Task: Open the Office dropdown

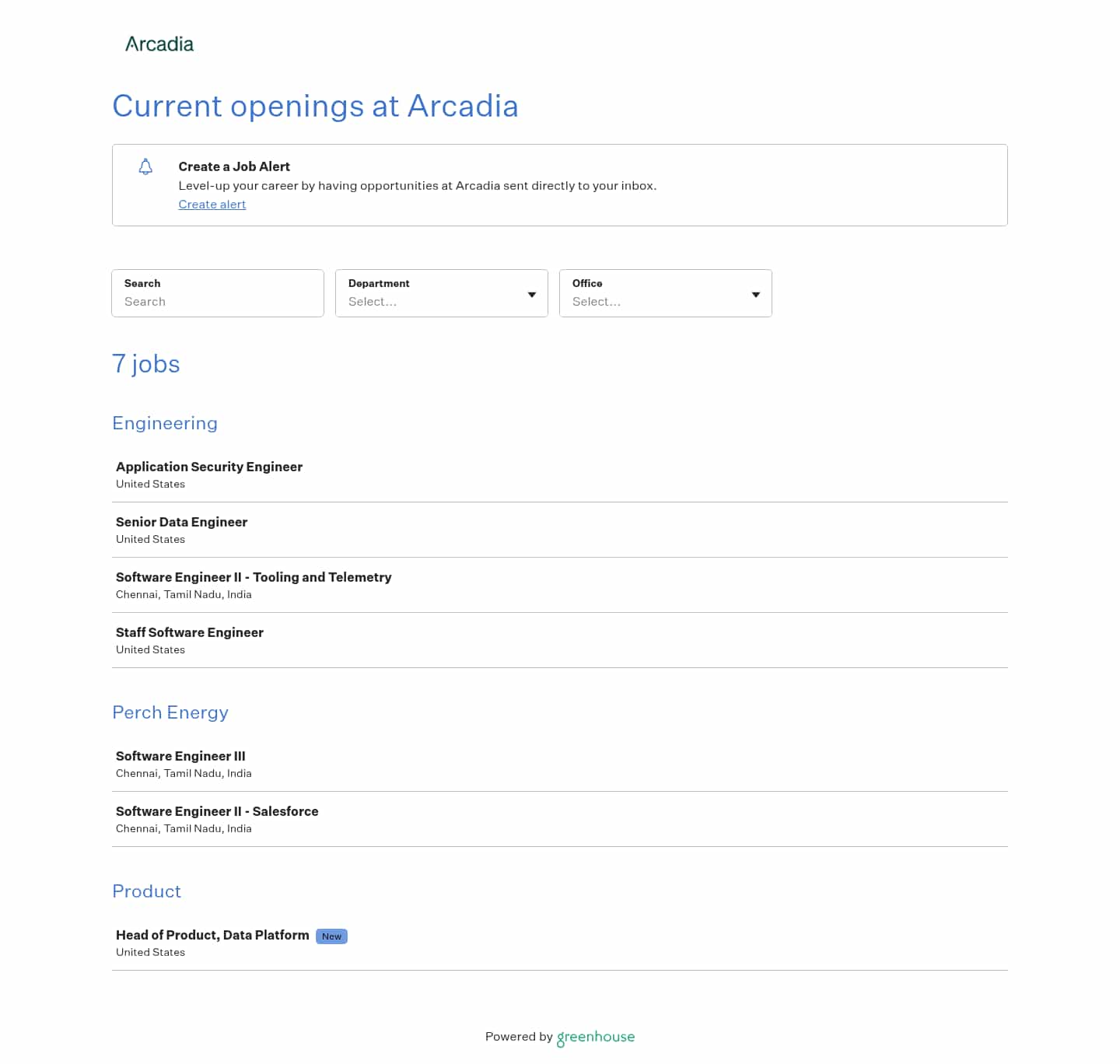Action: click(665, 302)
